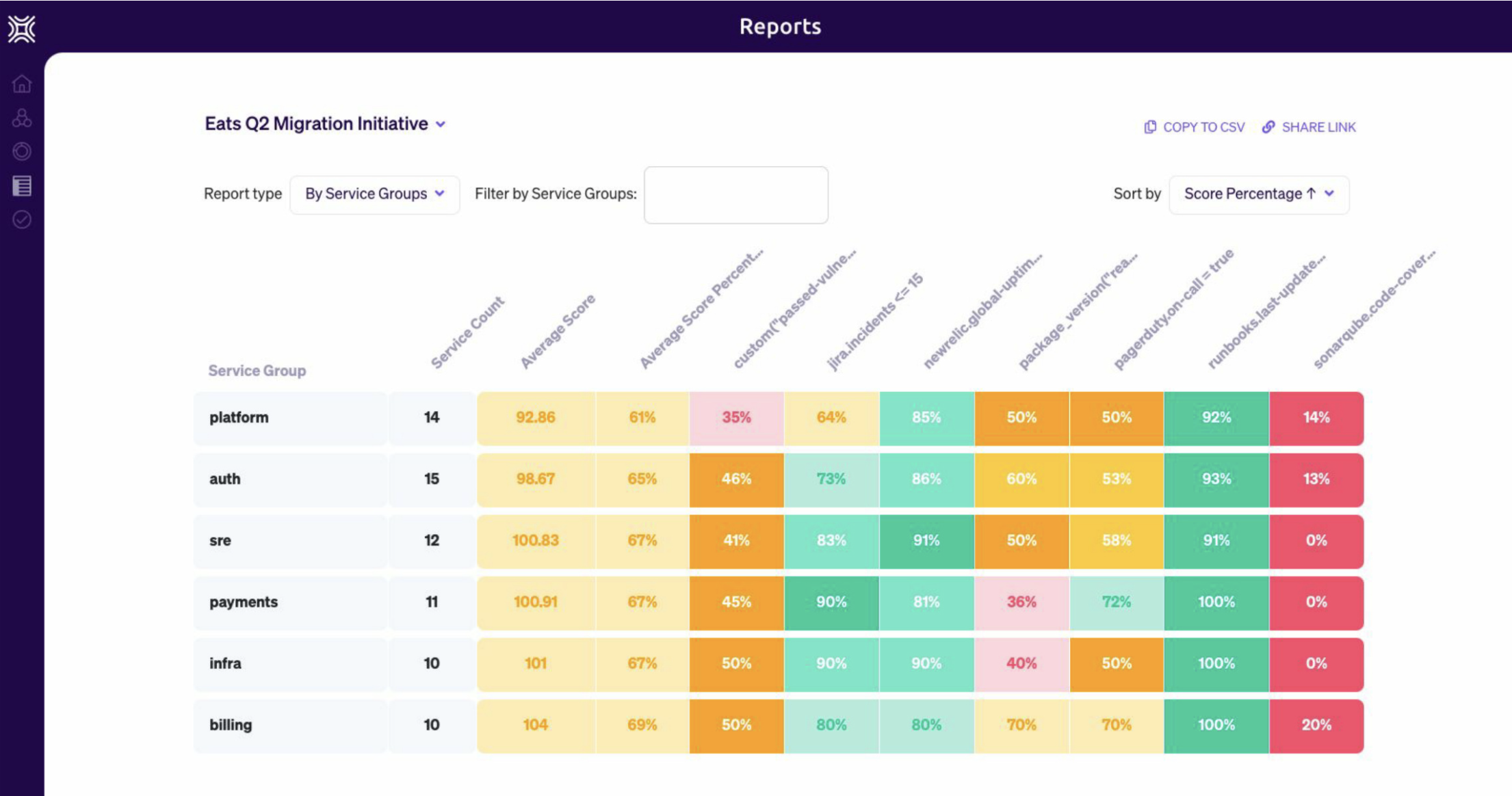
Task: Open the Home page from the sidebar
Action: pos(21,85)
